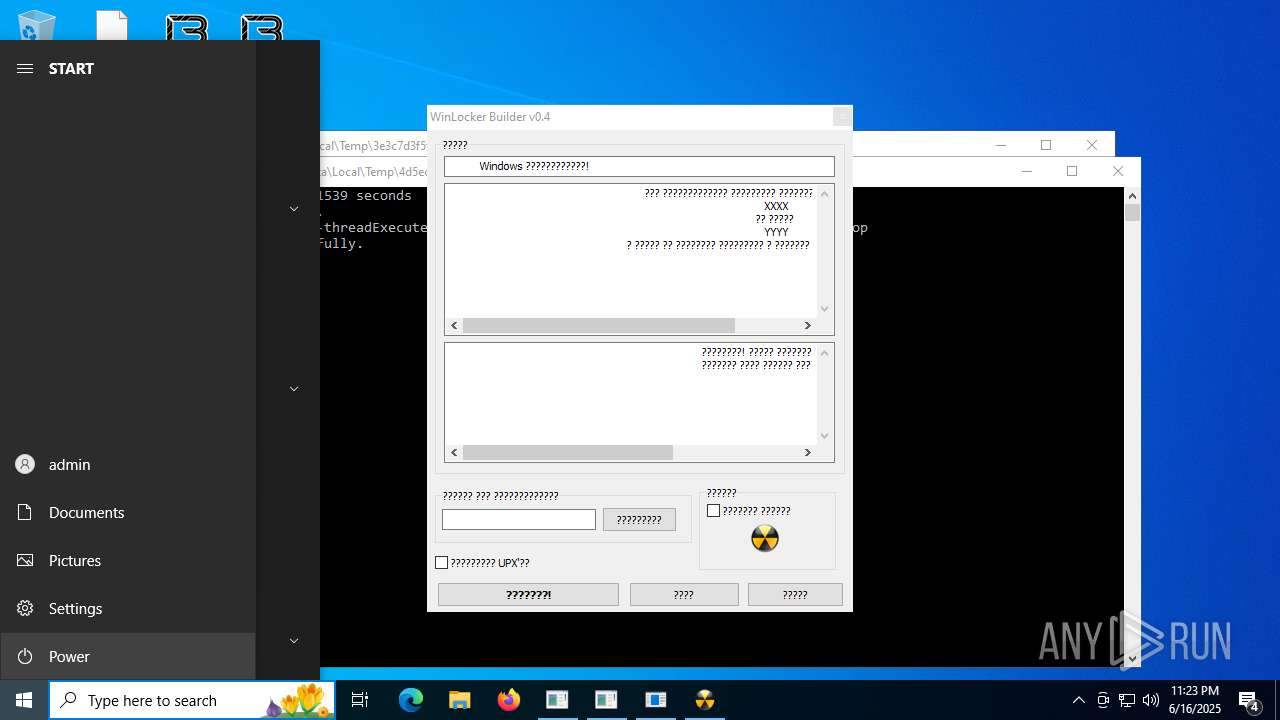Open Task View from the taskbar
This screenshot has height=720, width=1280.
360,700
